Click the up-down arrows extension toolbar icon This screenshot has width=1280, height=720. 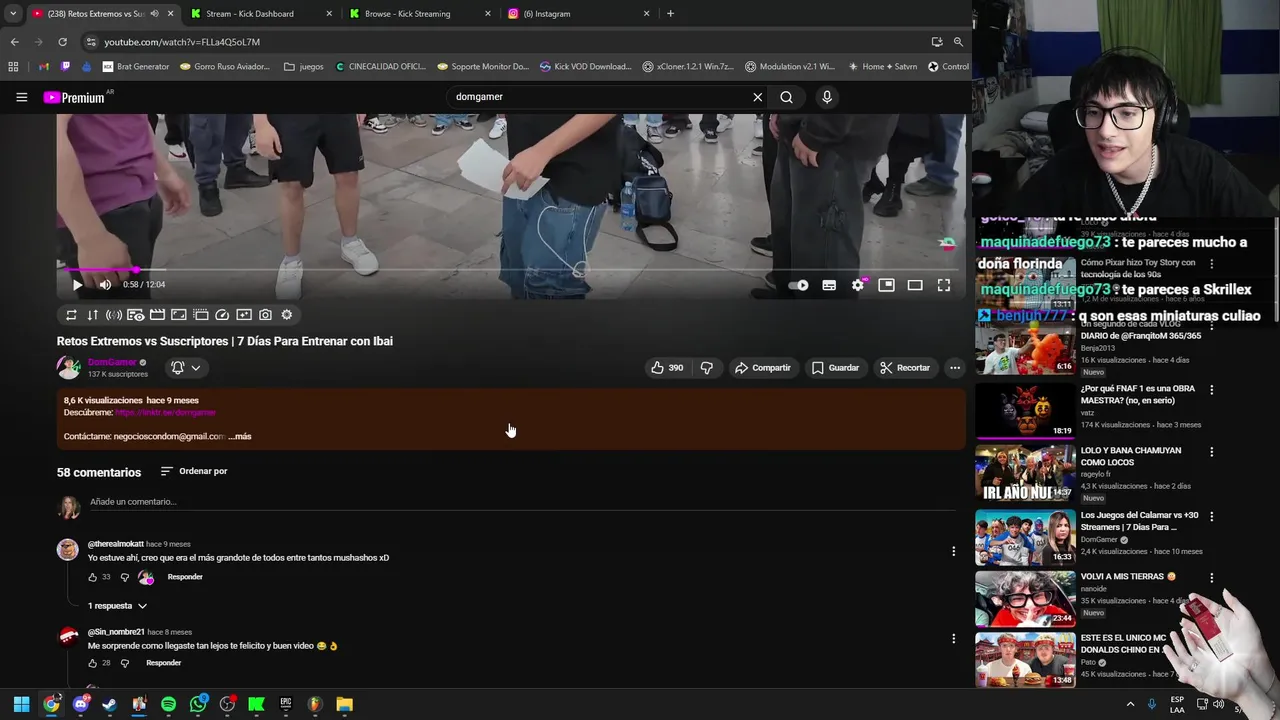(x=92, y=315)
